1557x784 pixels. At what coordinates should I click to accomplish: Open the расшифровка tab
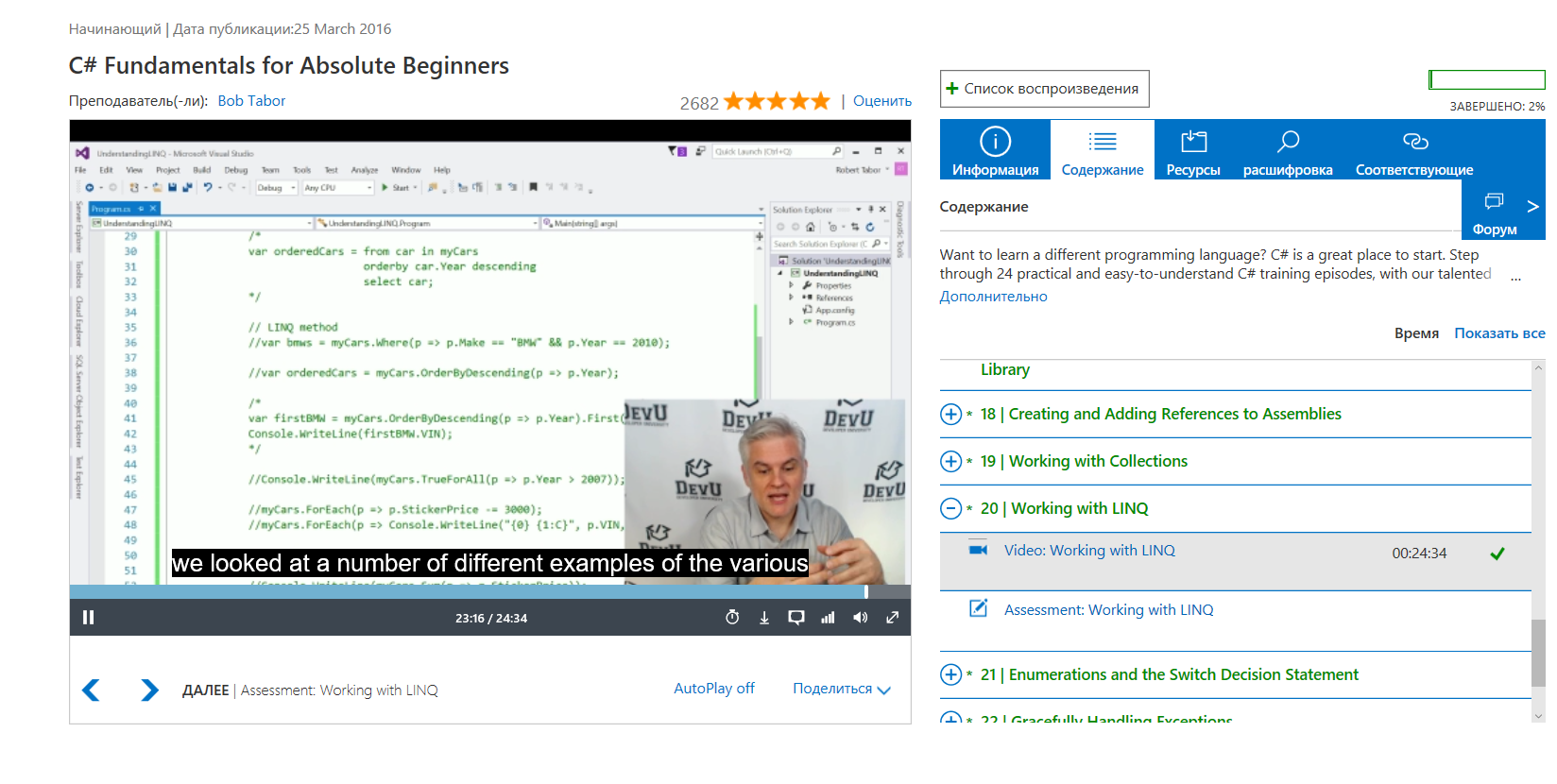(1288, 150)
